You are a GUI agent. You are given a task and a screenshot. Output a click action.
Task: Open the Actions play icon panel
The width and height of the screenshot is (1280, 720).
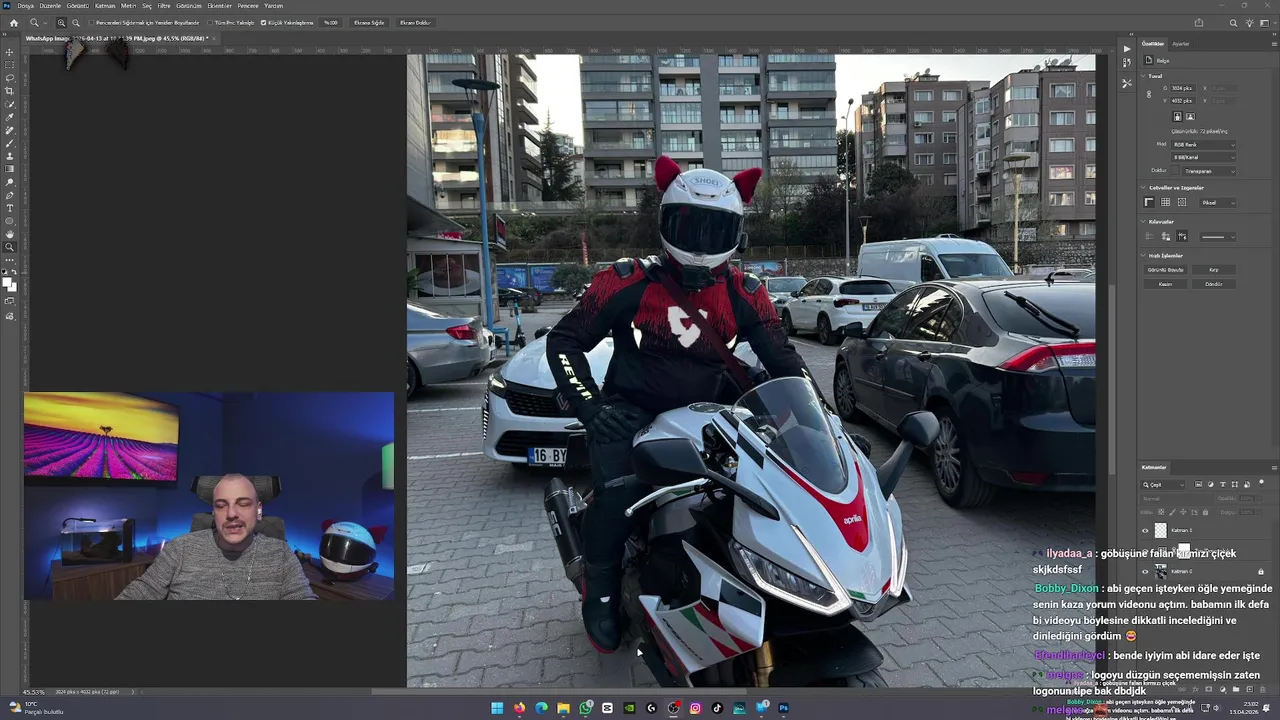pyautogui.click(x=1127, y=48)
